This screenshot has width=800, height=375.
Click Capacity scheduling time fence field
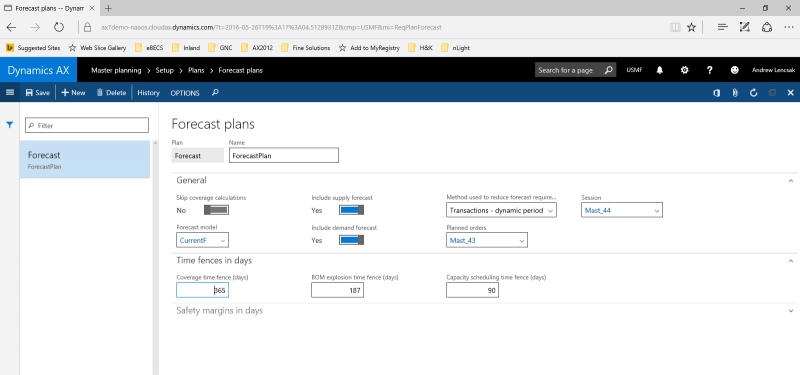(x=472, y=290)
